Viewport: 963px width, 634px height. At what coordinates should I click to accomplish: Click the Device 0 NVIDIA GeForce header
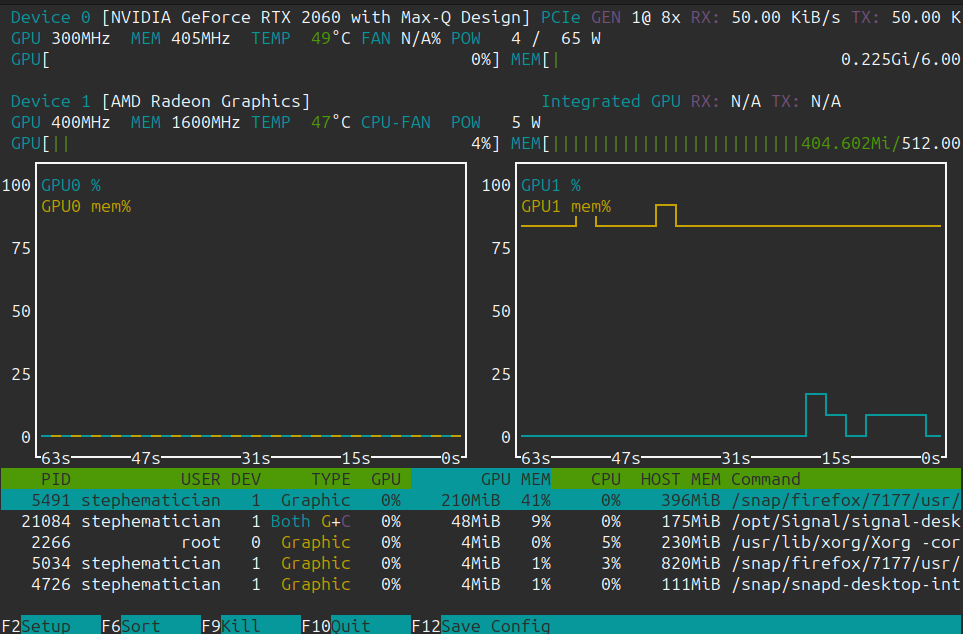click(x=270, y=17)
